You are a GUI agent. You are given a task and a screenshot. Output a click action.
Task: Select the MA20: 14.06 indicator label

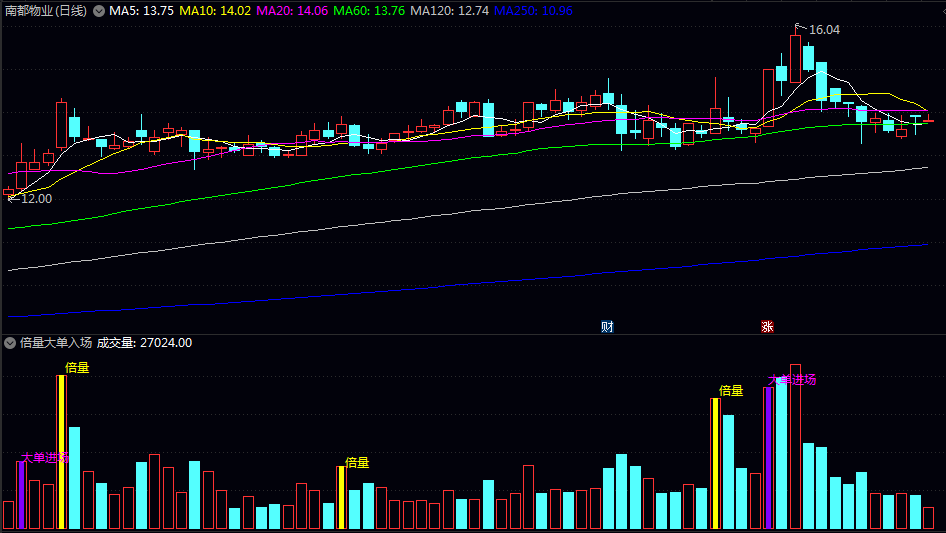(292, 11)
